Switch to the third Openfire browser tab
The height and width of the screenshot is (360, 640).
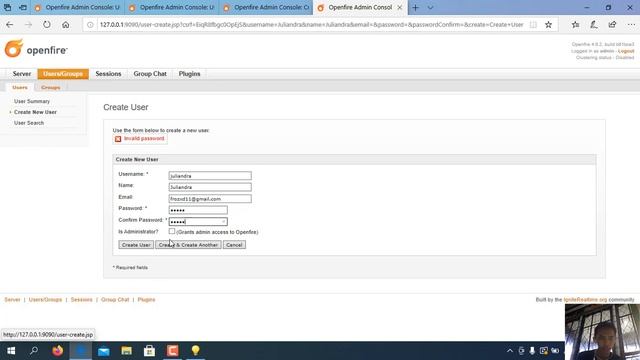(266, 7)
